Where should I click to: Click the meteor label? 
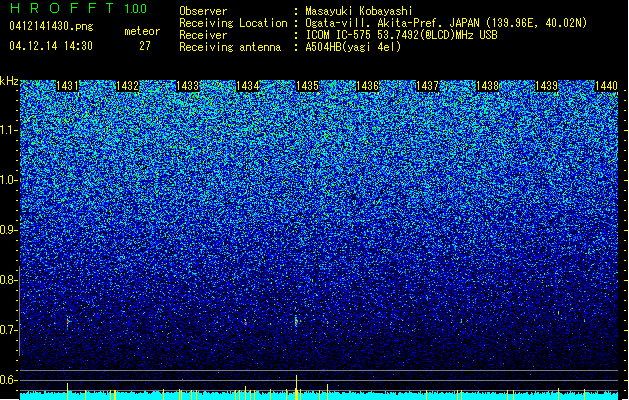click(142, 31)
